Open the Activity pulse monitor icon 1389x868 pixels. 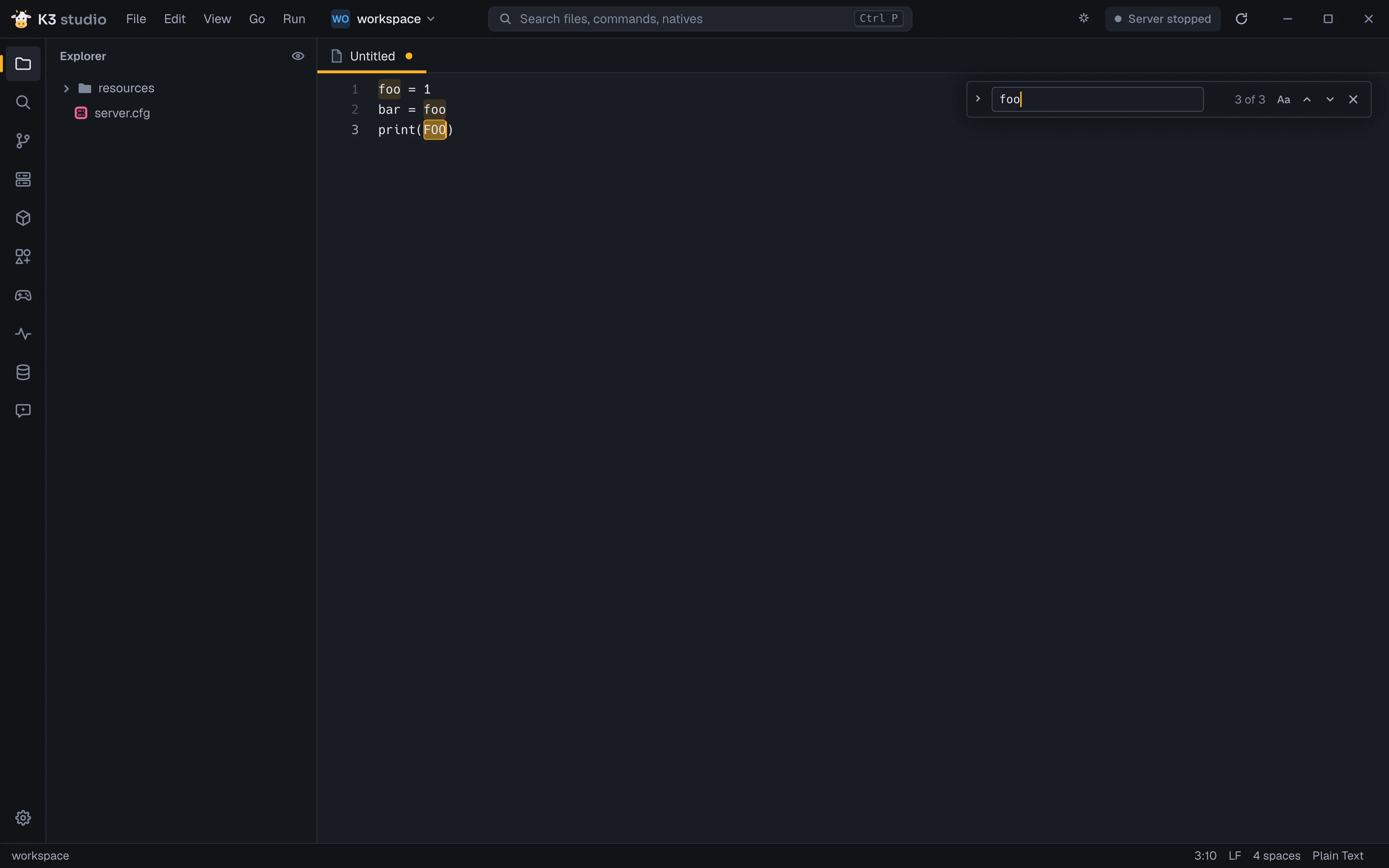tap(23, 334)
